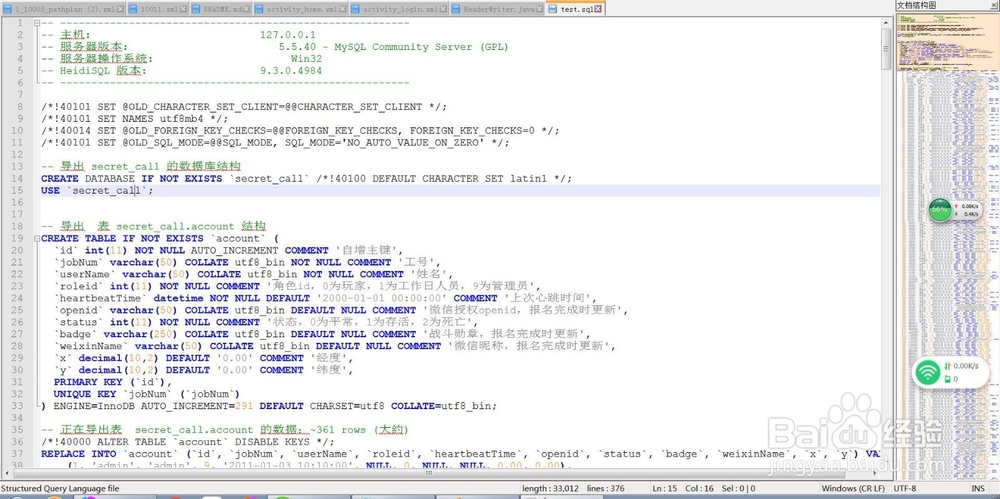The height and width of the screenshot is (499, 1000).
Task: Select the test.sql tab
Action: (575, 10)
